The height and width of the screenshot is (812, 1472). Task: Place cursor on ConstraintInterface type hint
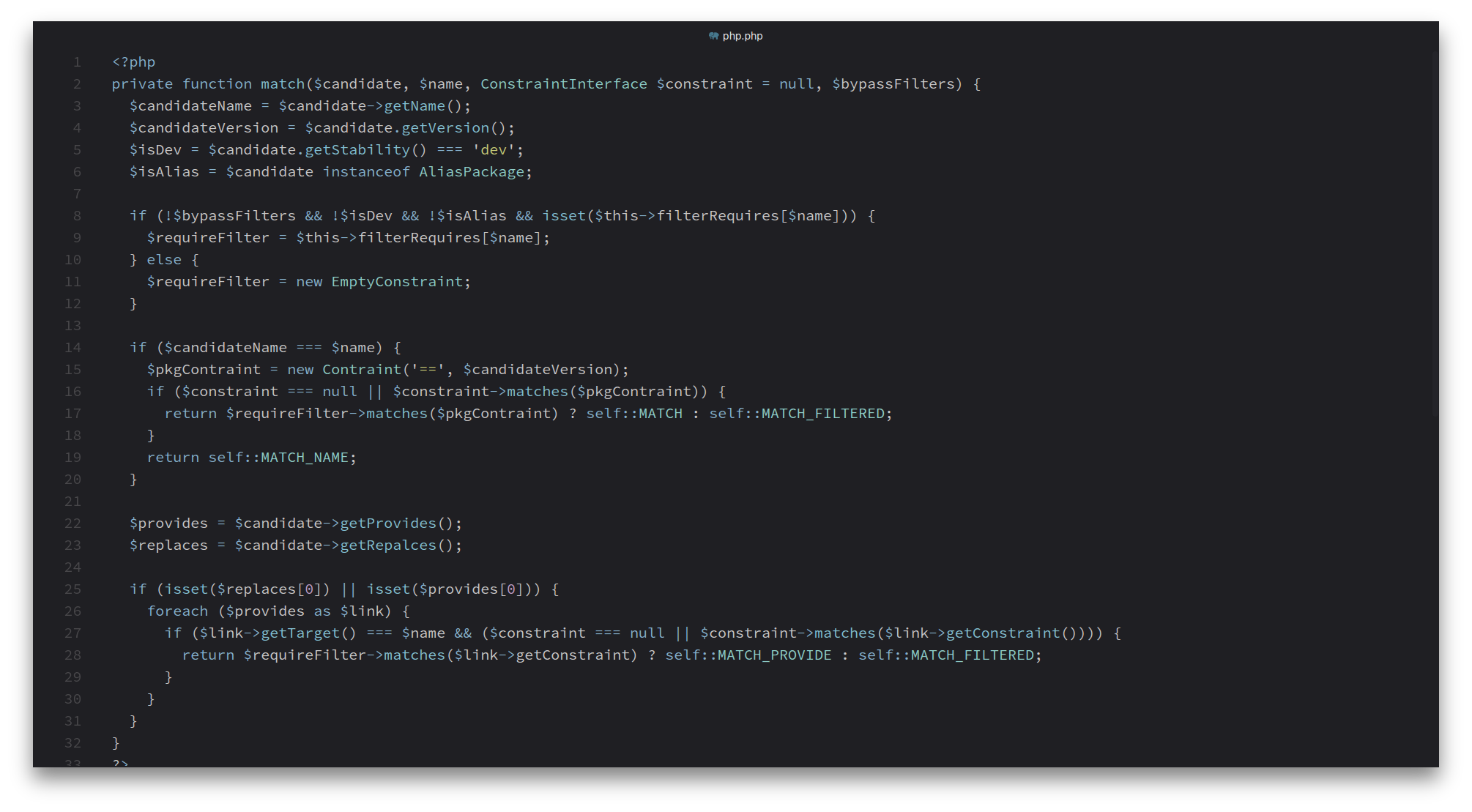563,84
